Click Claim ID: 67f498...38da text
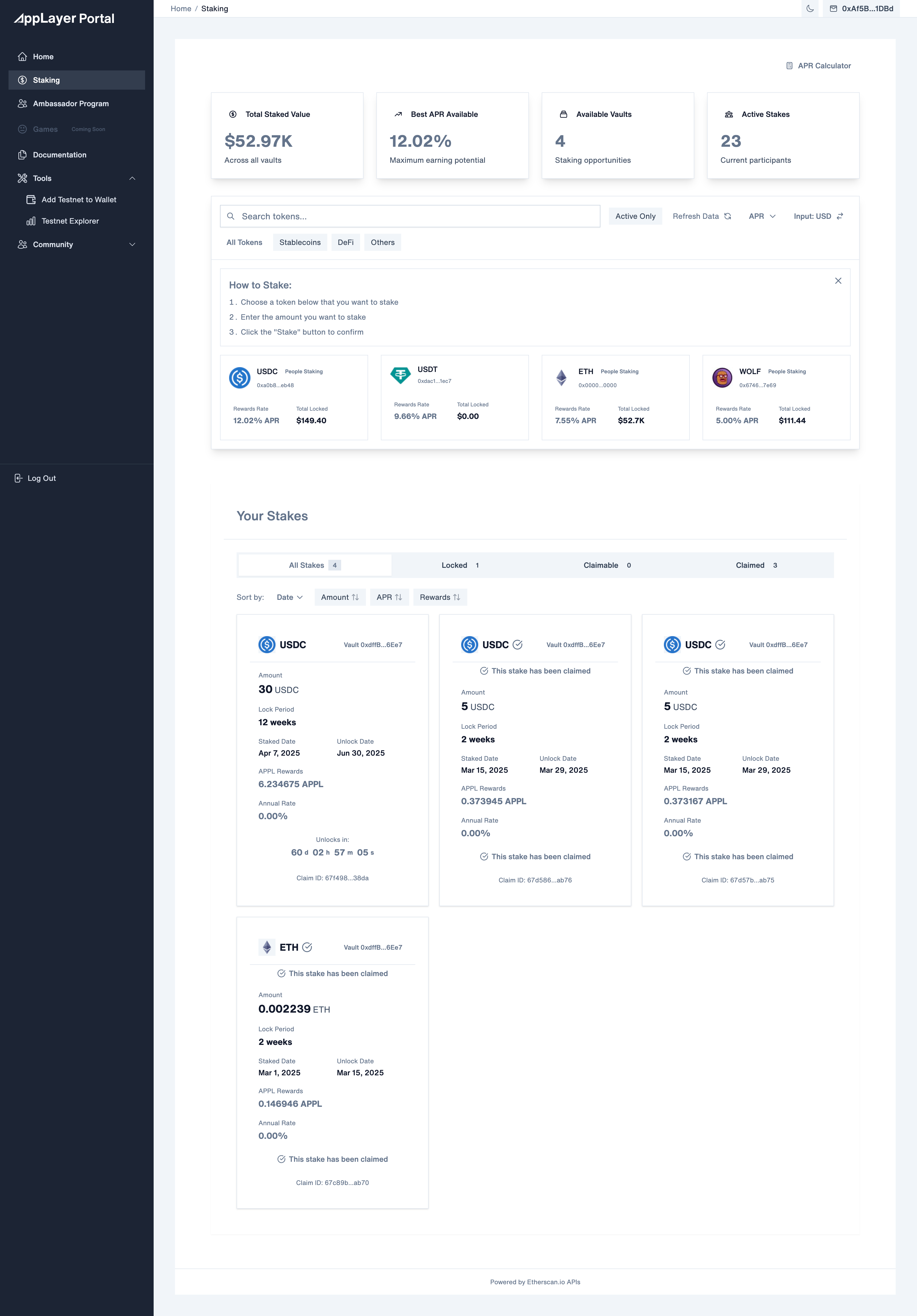Screen dimensions: 917x1316 click(332, 878)
